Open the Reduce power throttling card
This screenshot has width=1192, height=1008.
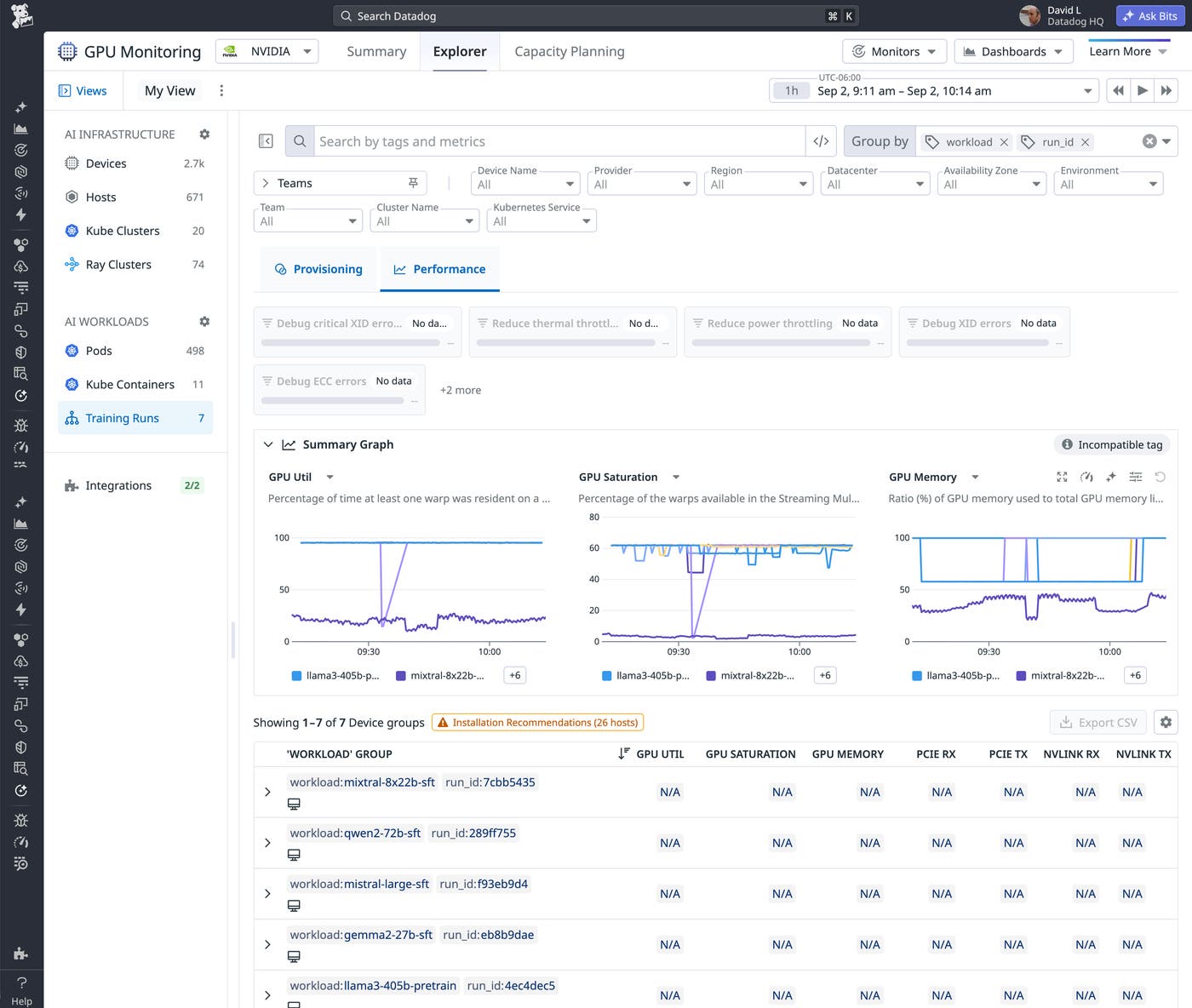click(x=788, y=332)
